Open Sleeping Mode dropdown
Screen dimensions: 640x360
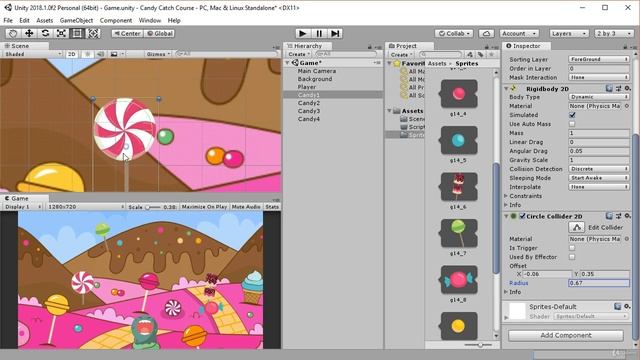coord(599,178)
